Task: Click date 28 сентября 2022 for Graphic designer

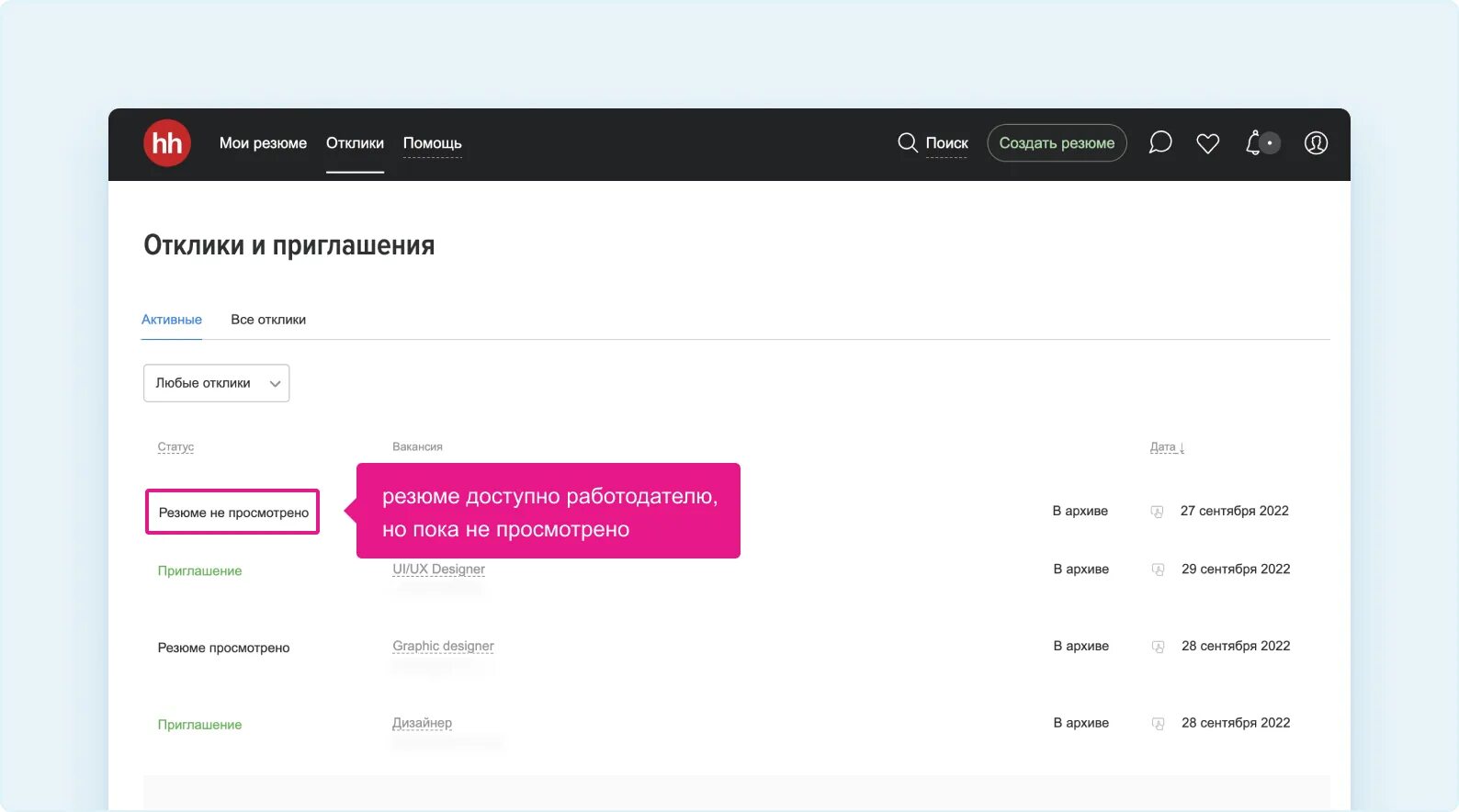Action: 1236,647
